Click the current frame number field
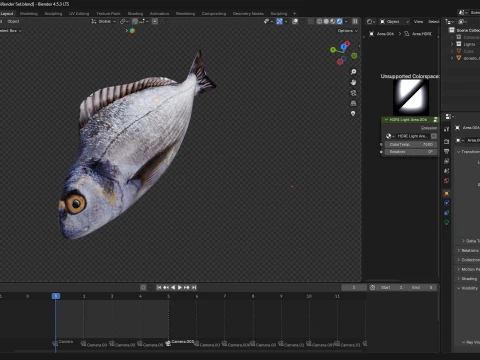This screenshot has height=360, width=480. [354, 287]
